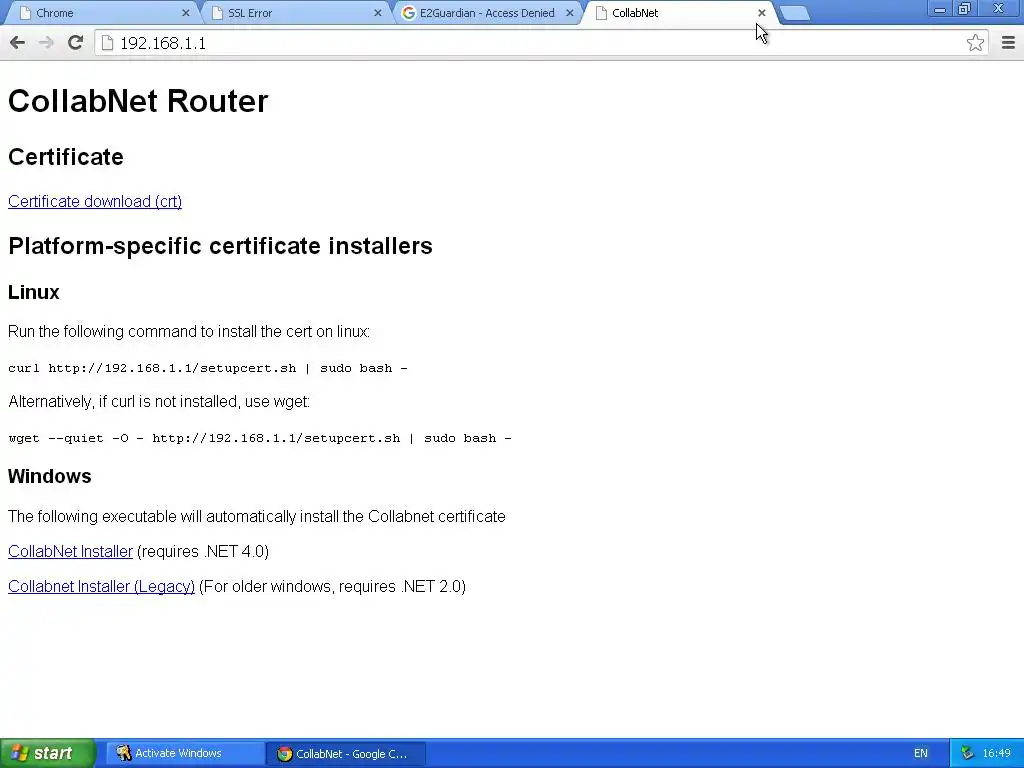Open the Collabnet Installer (Legacy) link

click(101, 586)
